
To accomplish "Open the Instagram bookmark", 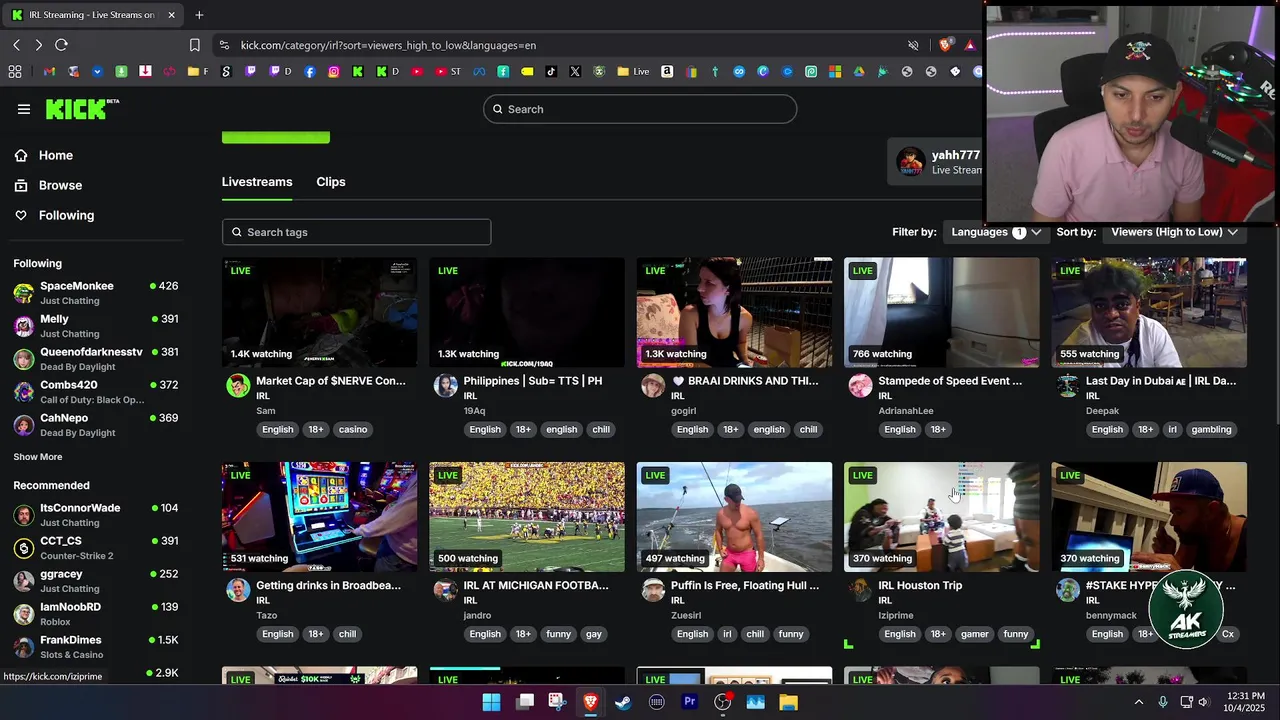I will tap(334, 72).
